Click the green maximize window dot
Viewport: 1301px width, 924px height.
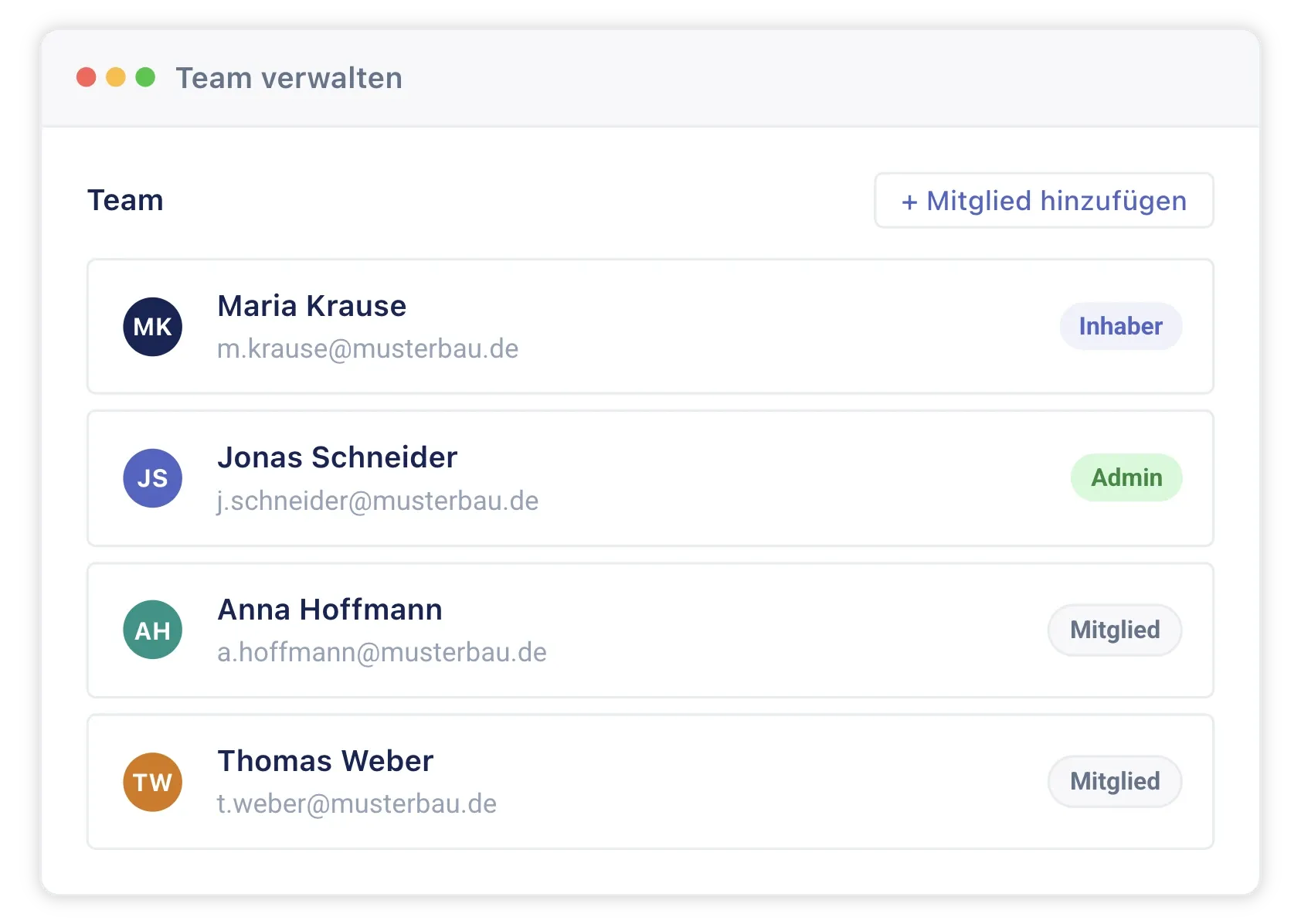click(x=145, y=77)
